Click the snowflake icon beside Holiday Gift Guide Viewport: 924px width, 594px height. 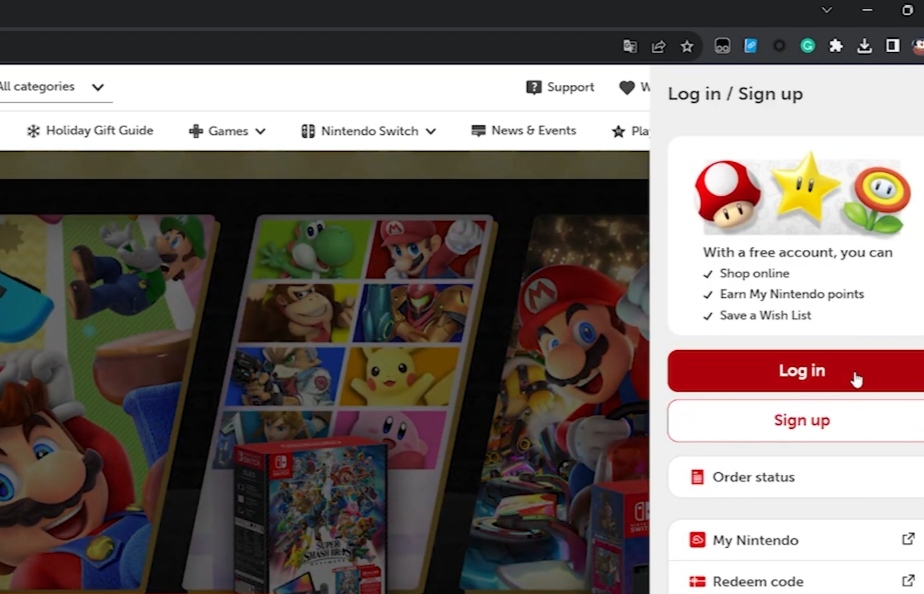33,131
